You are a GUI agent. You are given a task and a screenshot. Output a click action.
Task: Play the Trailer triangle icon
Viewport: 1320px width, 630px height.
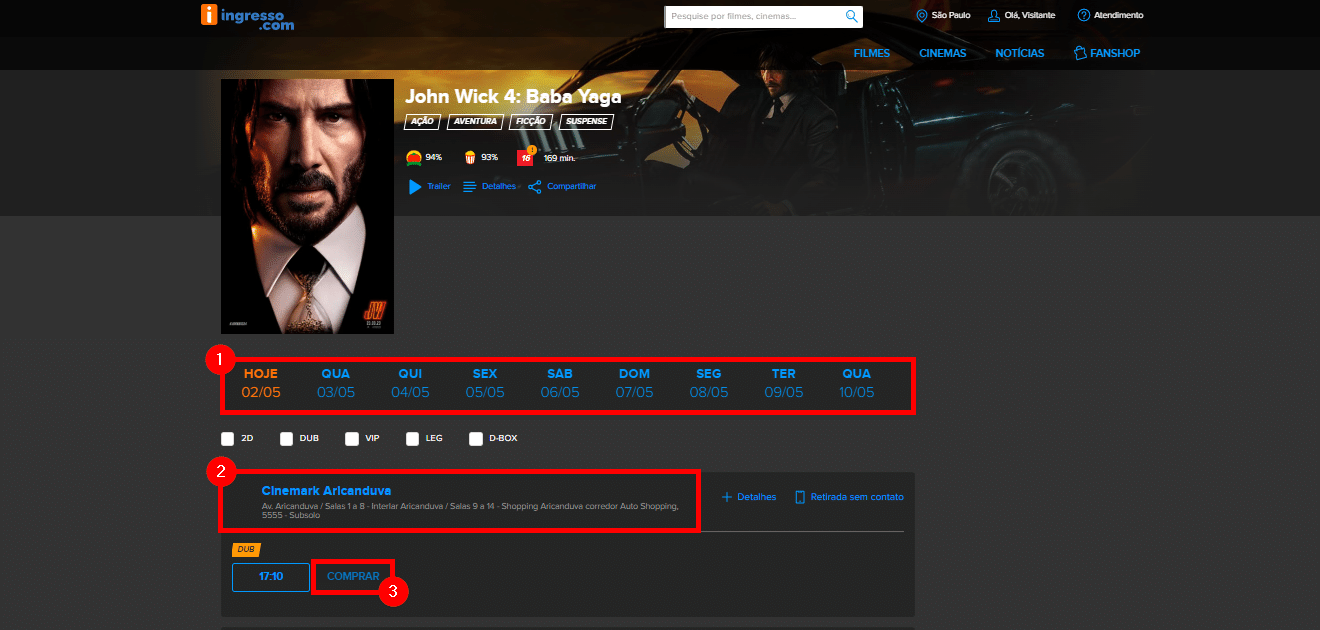pyautogui.click(x=415, y=186)
